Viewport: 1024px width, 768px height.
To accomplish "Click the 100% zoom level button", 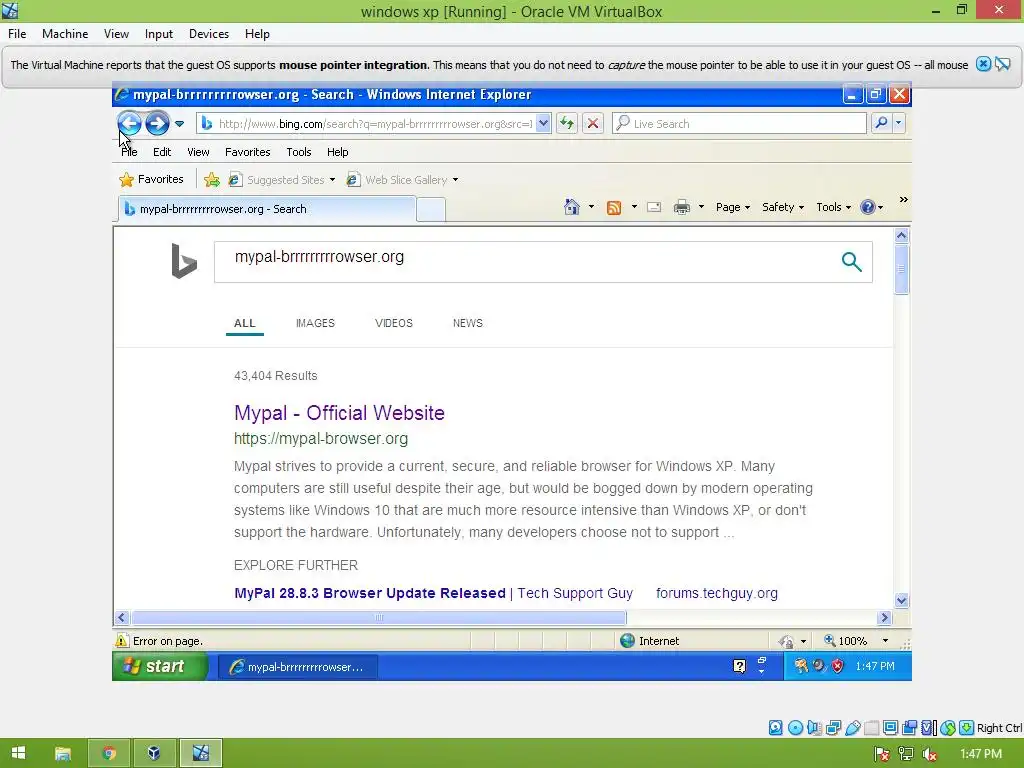I will [x=846, y=641].
